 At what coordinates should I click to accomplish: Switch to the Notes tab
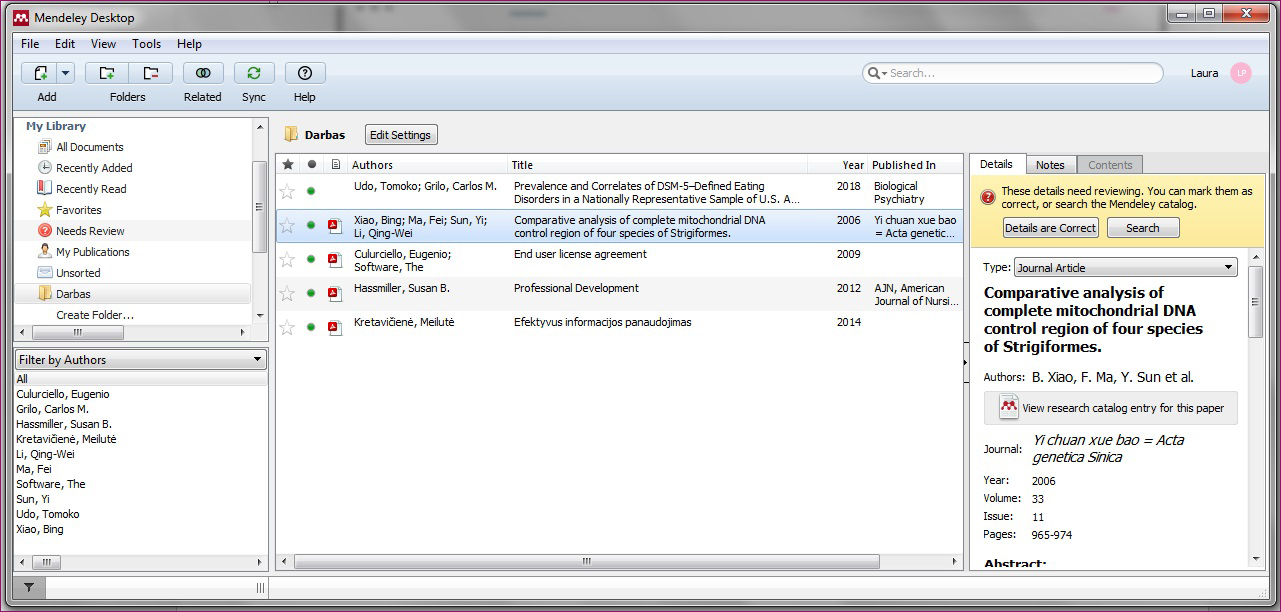[x=1050, y=165]
